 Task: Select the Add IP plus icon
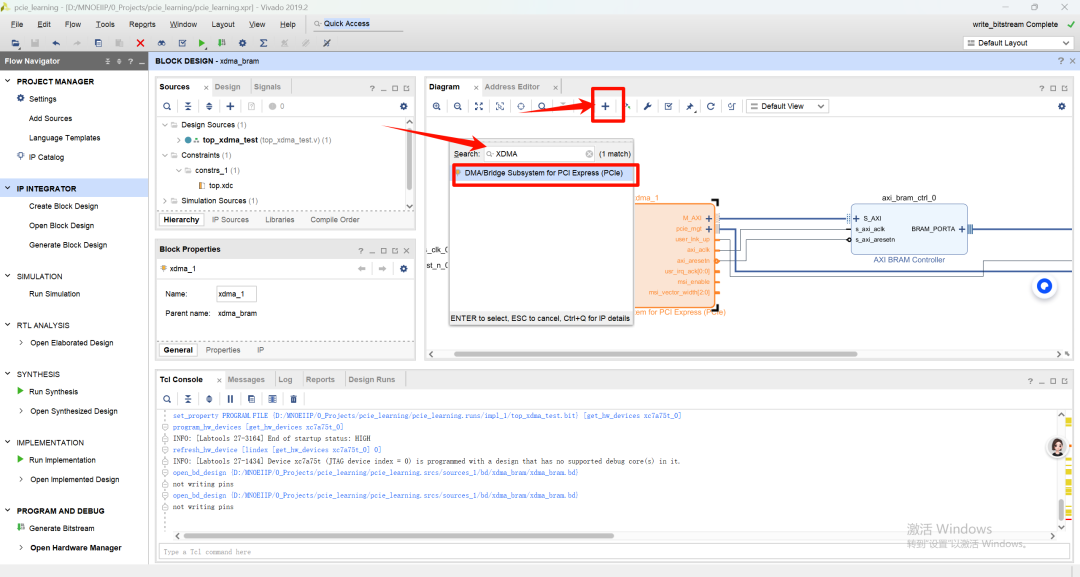point(605,106)
